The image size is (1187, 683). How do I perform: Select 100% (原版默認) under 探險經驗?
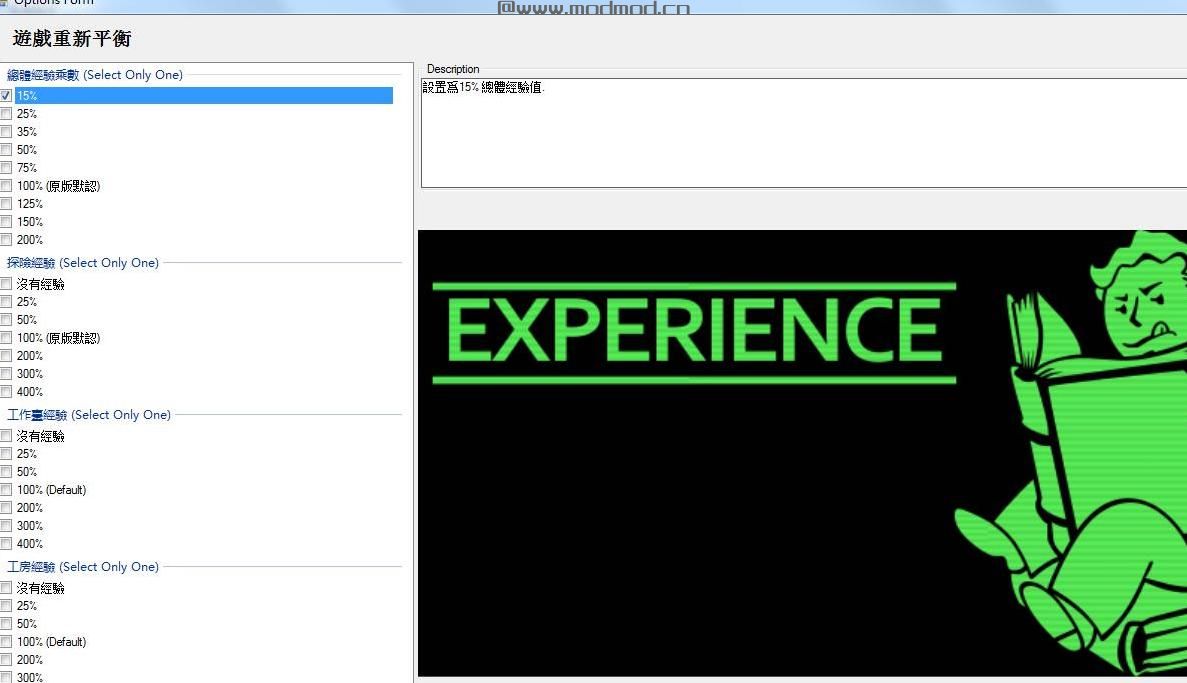coord(6,338)
